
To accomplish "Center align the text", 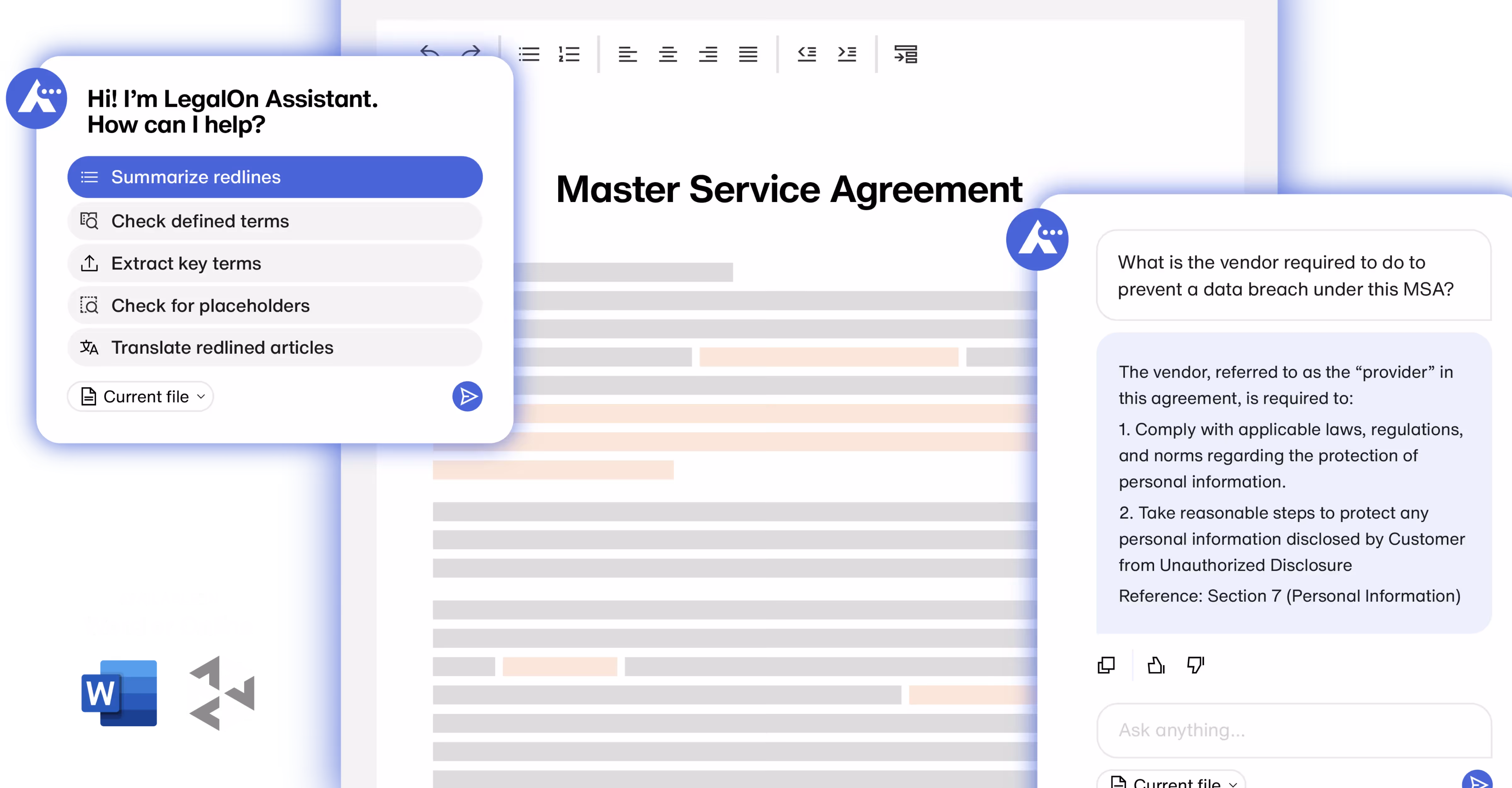I will (667, 54).
